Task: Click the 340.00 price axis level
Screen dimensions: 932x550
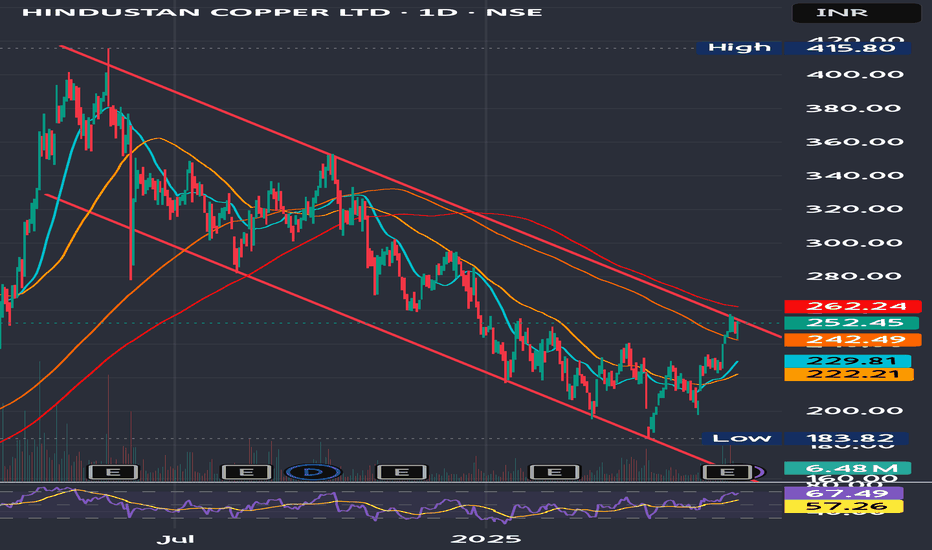Action: pos(855,175)
